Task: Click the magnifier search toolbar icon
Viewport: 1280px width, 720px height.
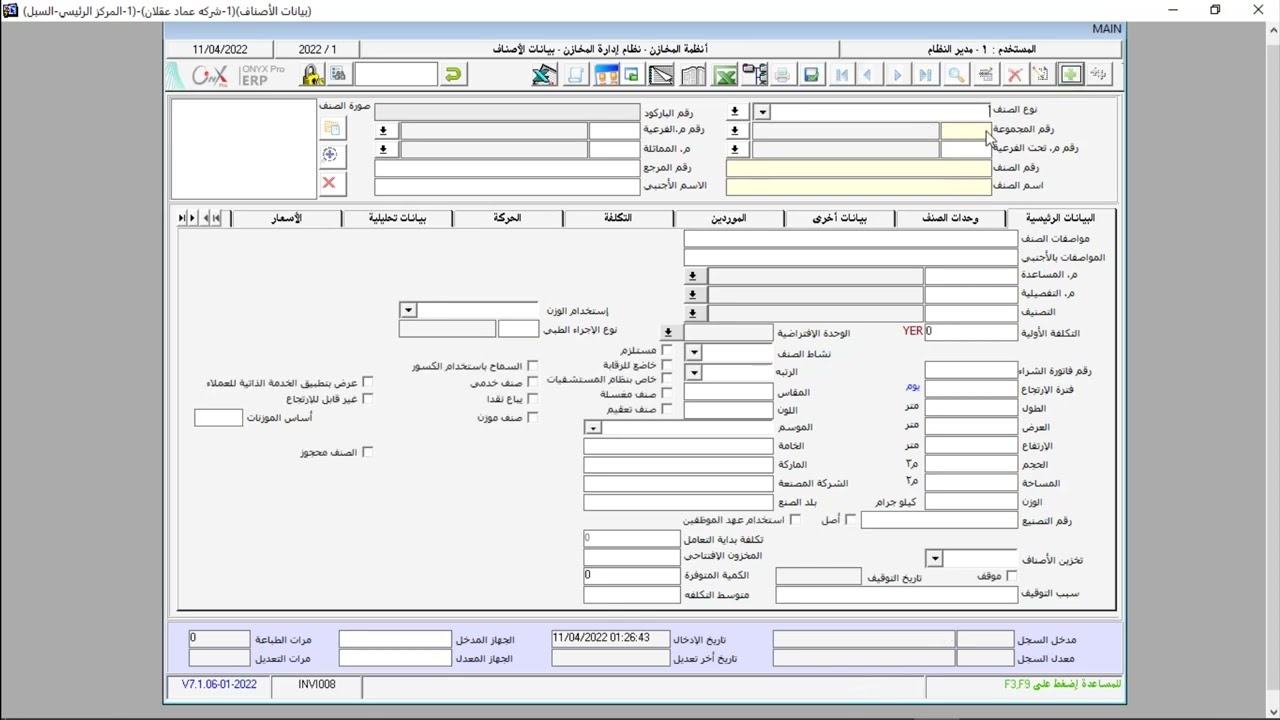Action: coord(956,75)
